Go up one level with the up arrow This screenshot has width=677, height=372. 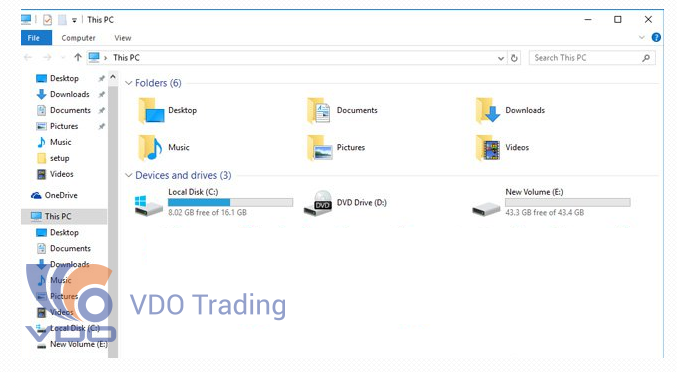(x=78, y=57)
